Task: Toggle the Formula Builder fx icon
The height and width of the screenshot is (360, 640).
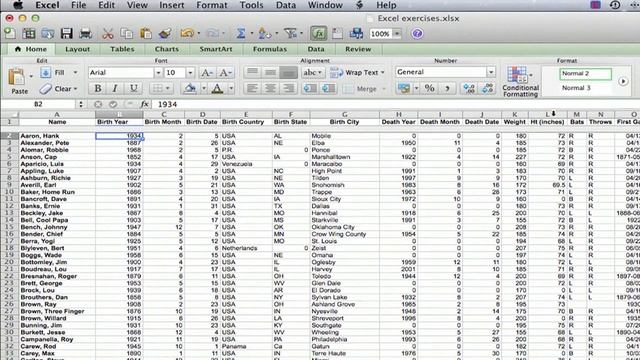Action: (x=318, y=33)
